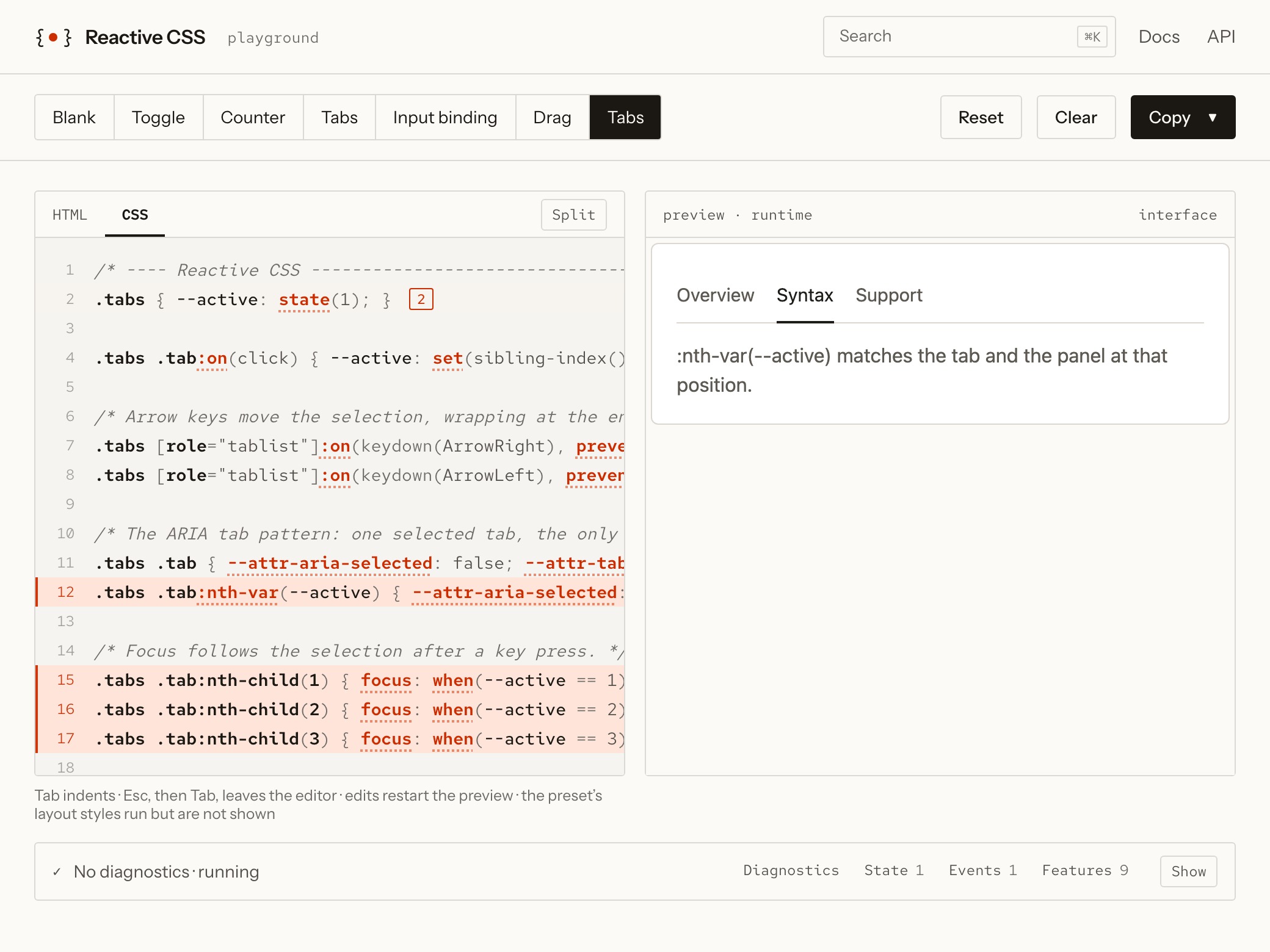Select the Blank preset
Image resolution: width=1270 pixels, height=952 pixels.
pyautogui.click(x=74, y=117)
